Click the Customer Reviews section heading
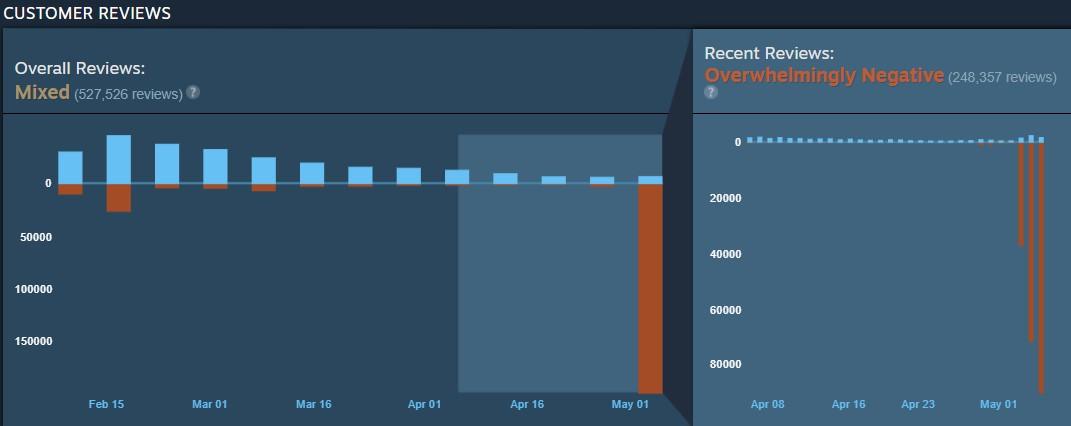 (87, 13)
